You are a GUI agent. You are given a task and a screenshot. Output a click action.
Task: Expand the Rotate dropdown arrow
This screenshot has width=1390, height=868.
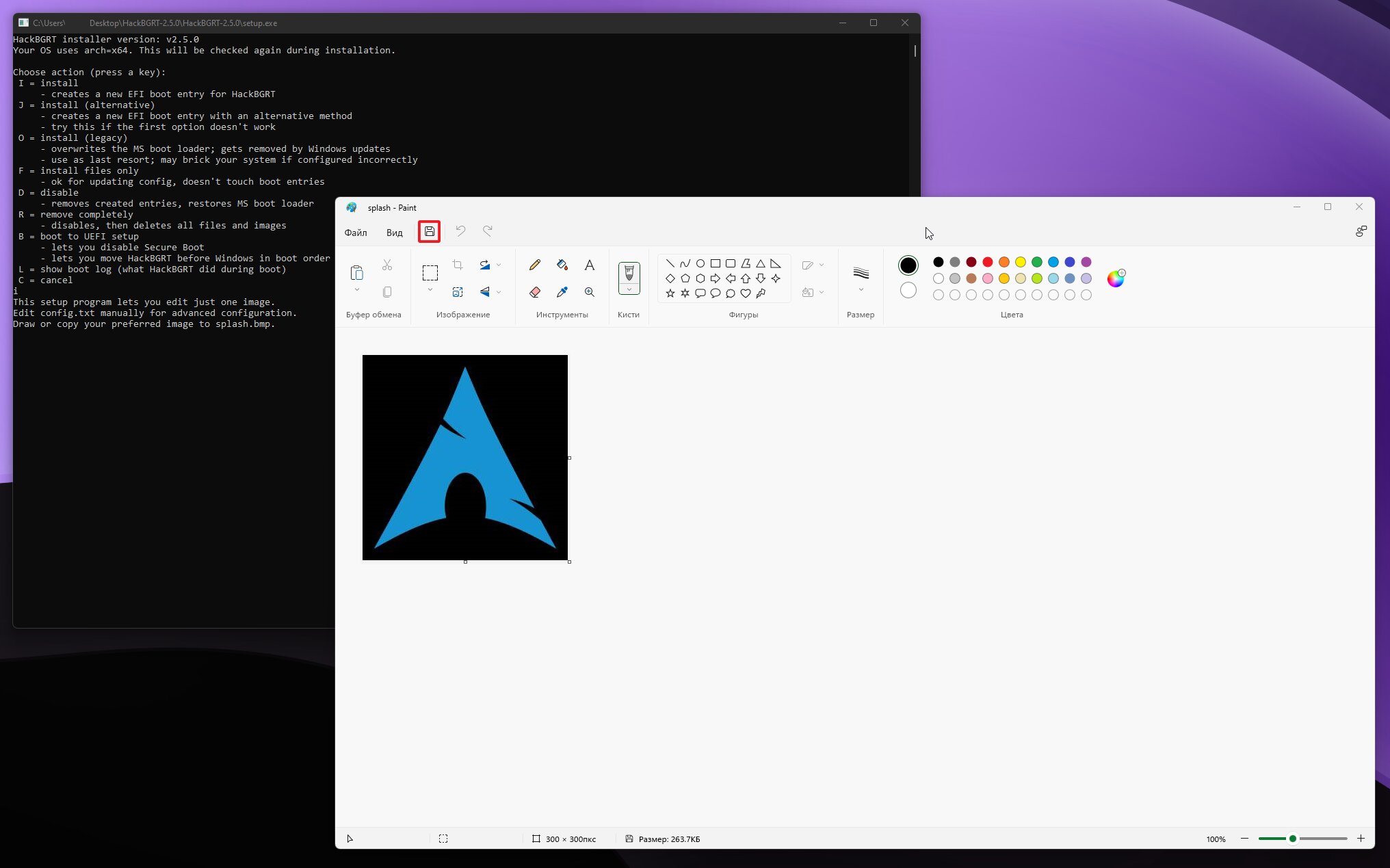(499, 265)
